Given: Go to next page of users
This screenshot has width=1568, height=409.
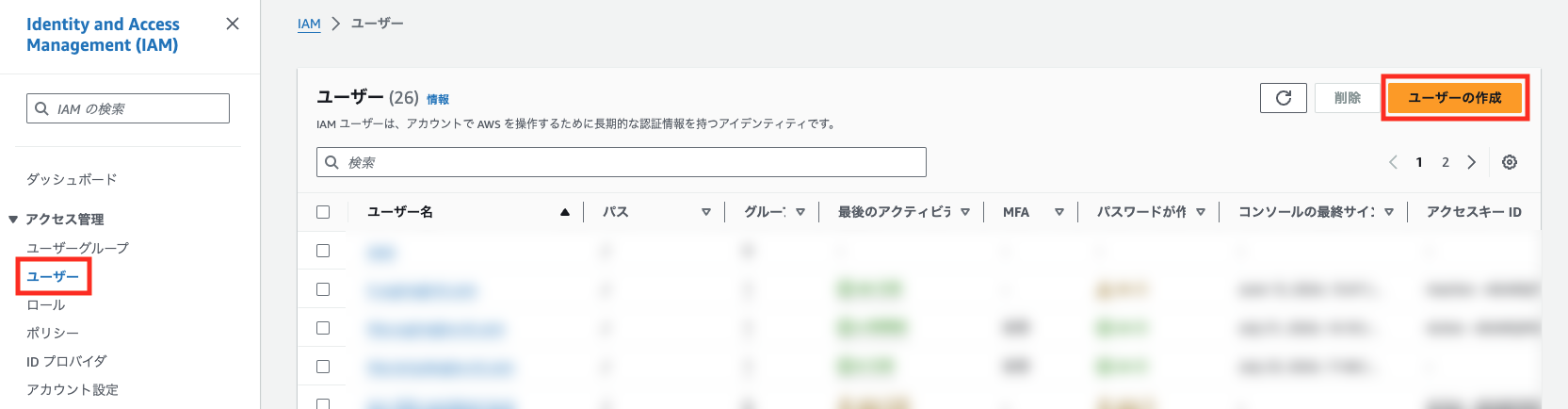Looking at the screenshot, I should click(x=1472, y=162).
